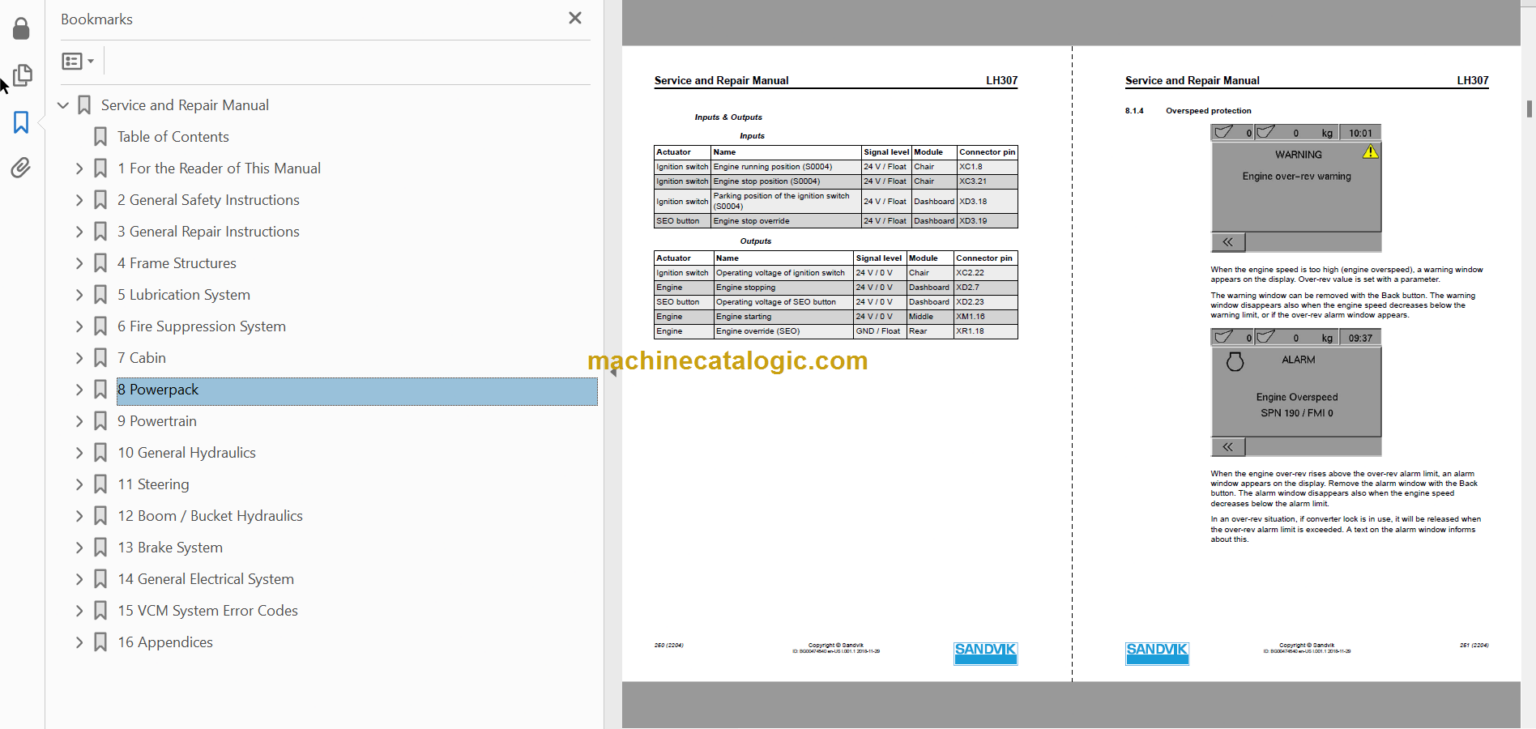Click the bookmark icon next to "Table of Contents"

coord(100,136)
